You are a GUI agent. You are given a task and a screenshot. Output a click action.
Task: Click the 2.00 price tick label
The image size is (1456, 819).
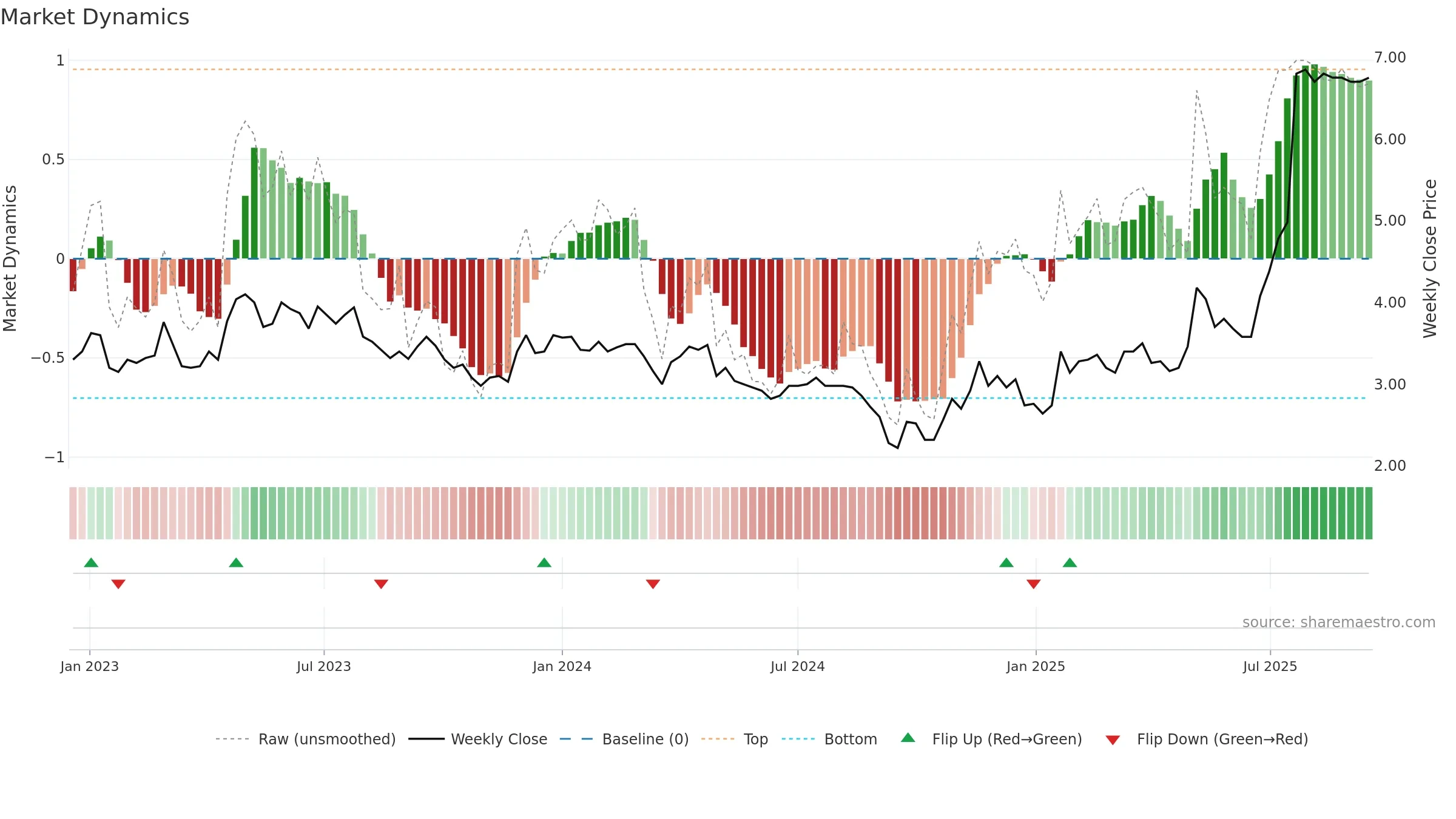click(1390, 465)
